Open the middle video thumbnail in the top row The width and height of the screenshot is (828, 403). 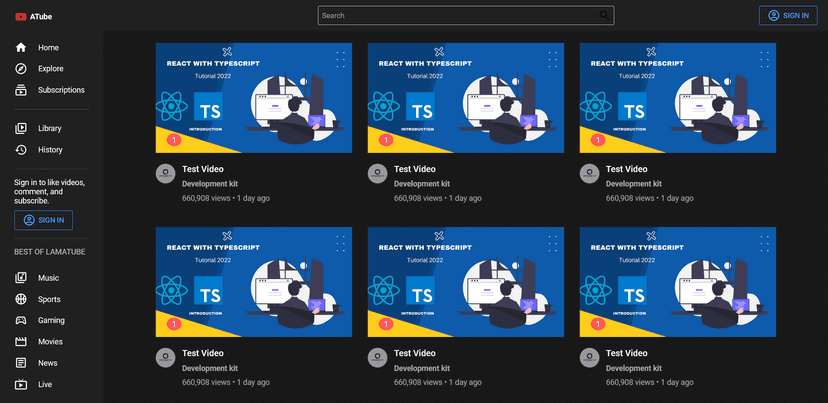point(466,98)
